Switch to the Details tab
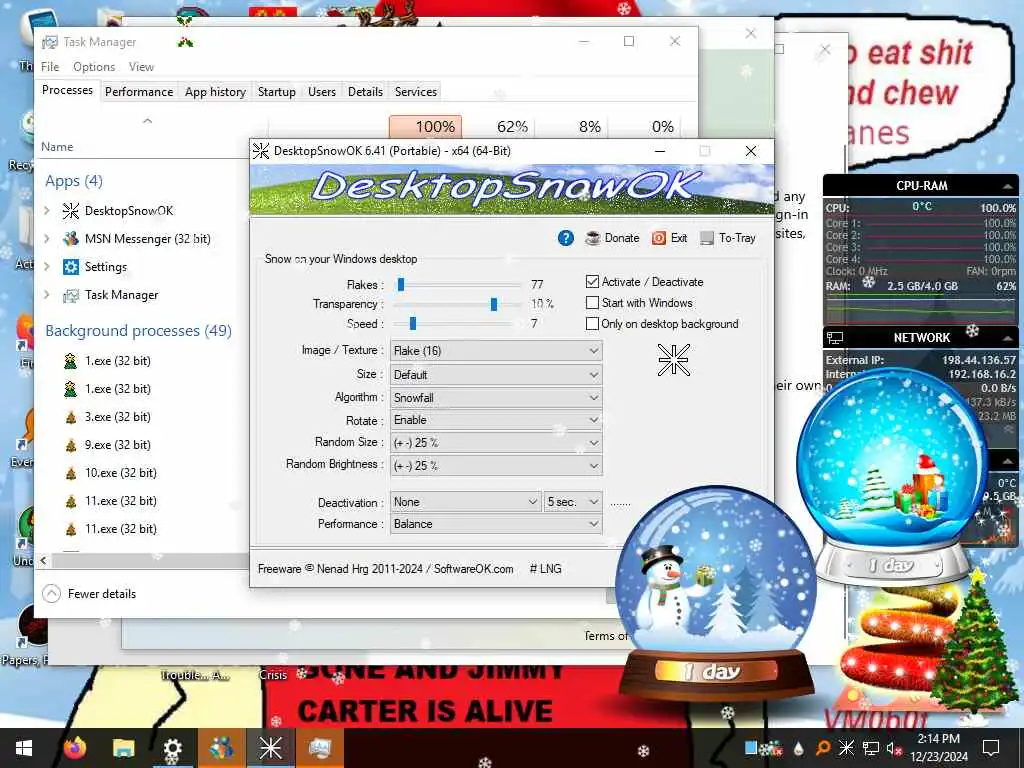1024x768 pixels. point(365,91)
